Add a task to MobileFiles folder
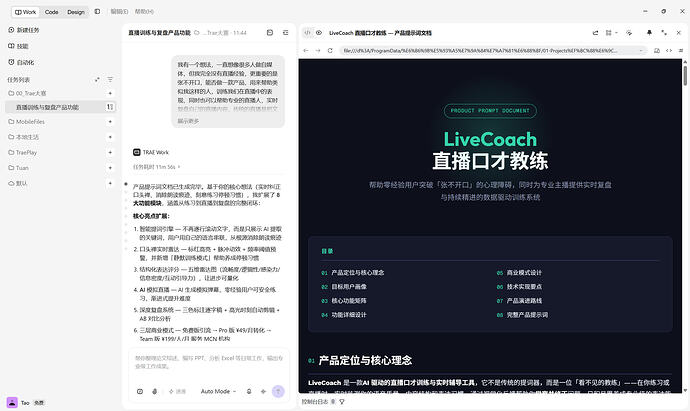Viewport: 690px width, 411px height. [x=110, y=121]
